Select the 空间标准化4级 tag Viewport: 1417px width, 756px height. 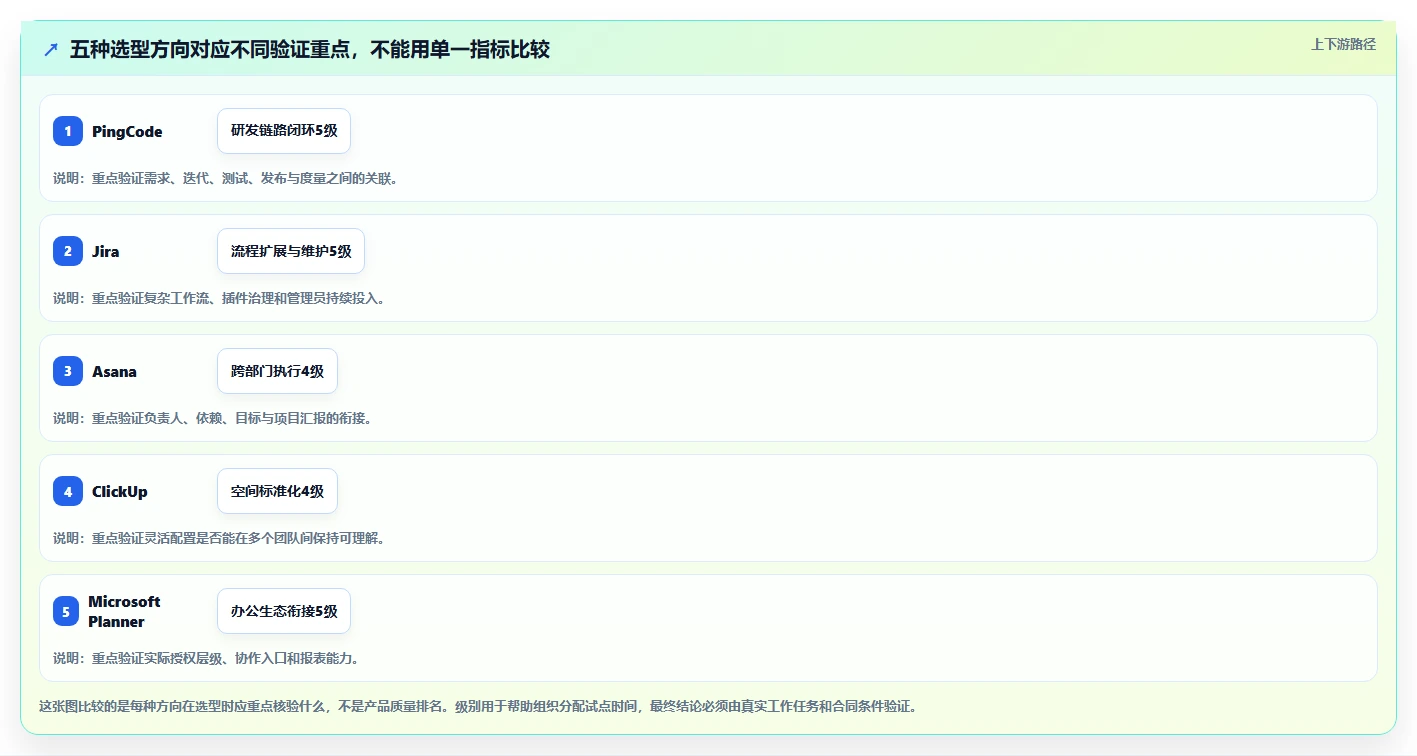click(x=277, y=491)
